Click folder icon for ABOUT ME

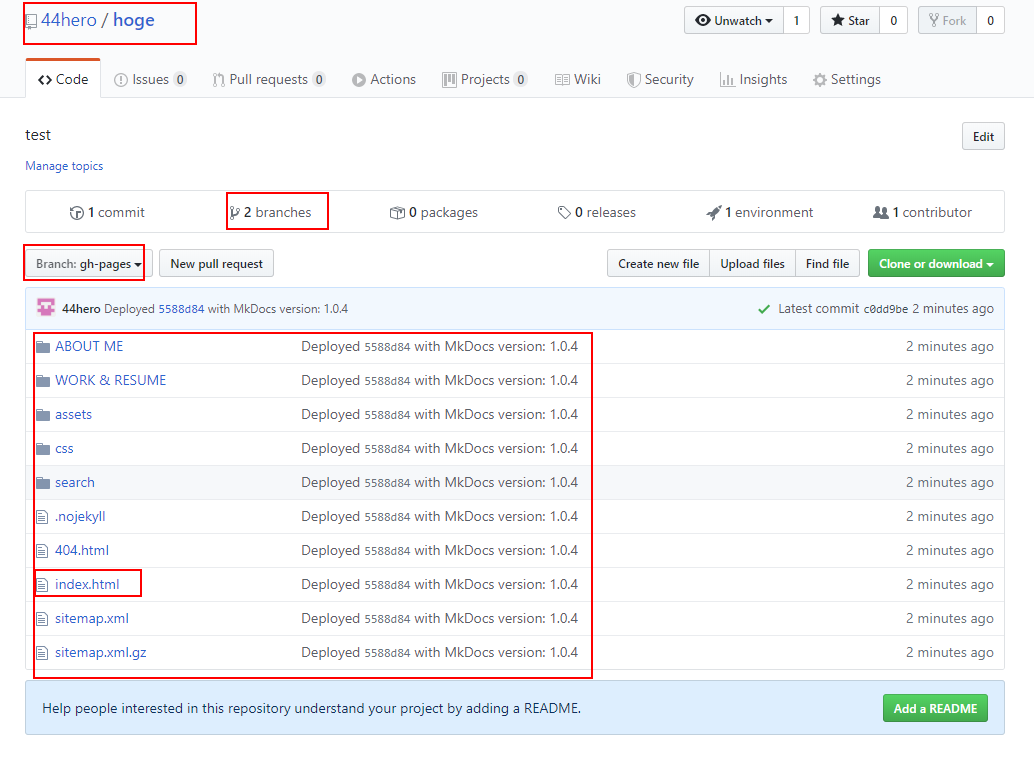pyautogui.click(x=43, y=347)
